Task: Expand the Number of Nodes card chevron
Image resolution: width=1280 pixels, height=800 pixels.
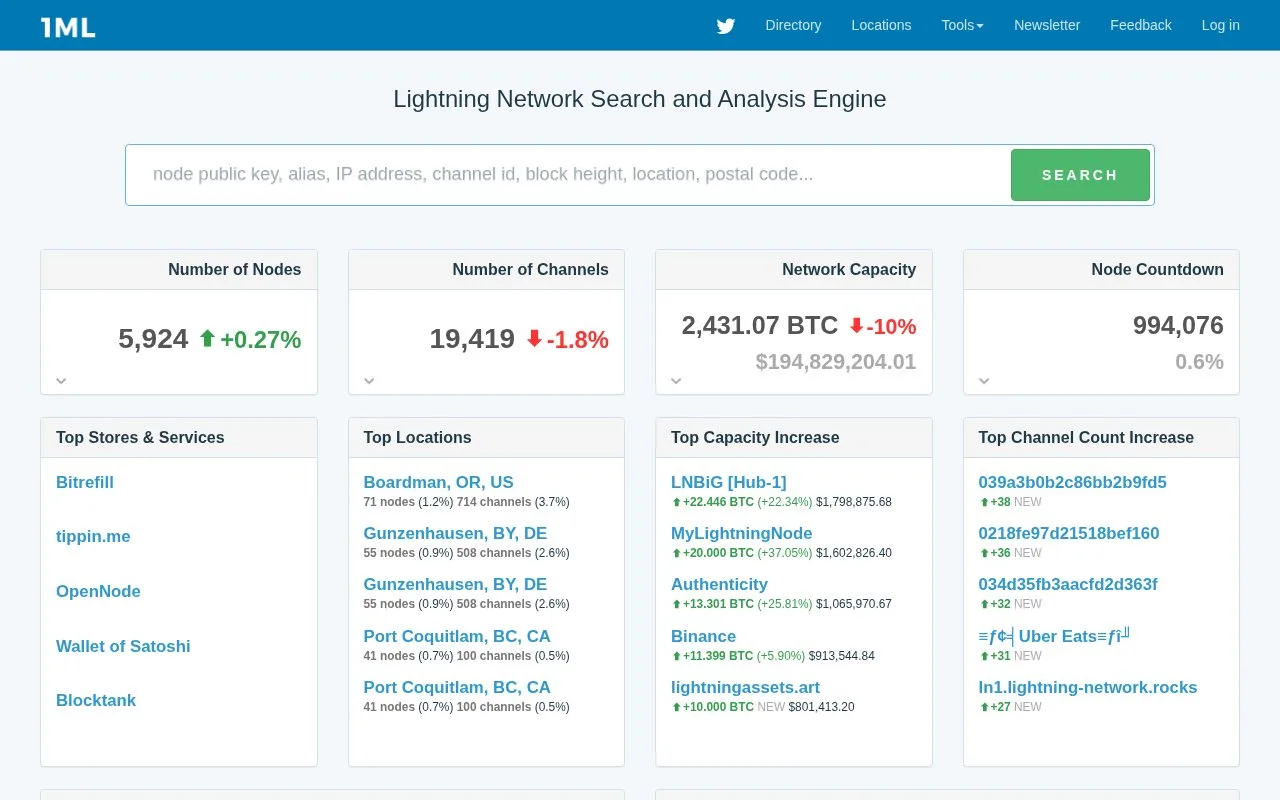Action: pyautogui.click(x=61, y=380)
